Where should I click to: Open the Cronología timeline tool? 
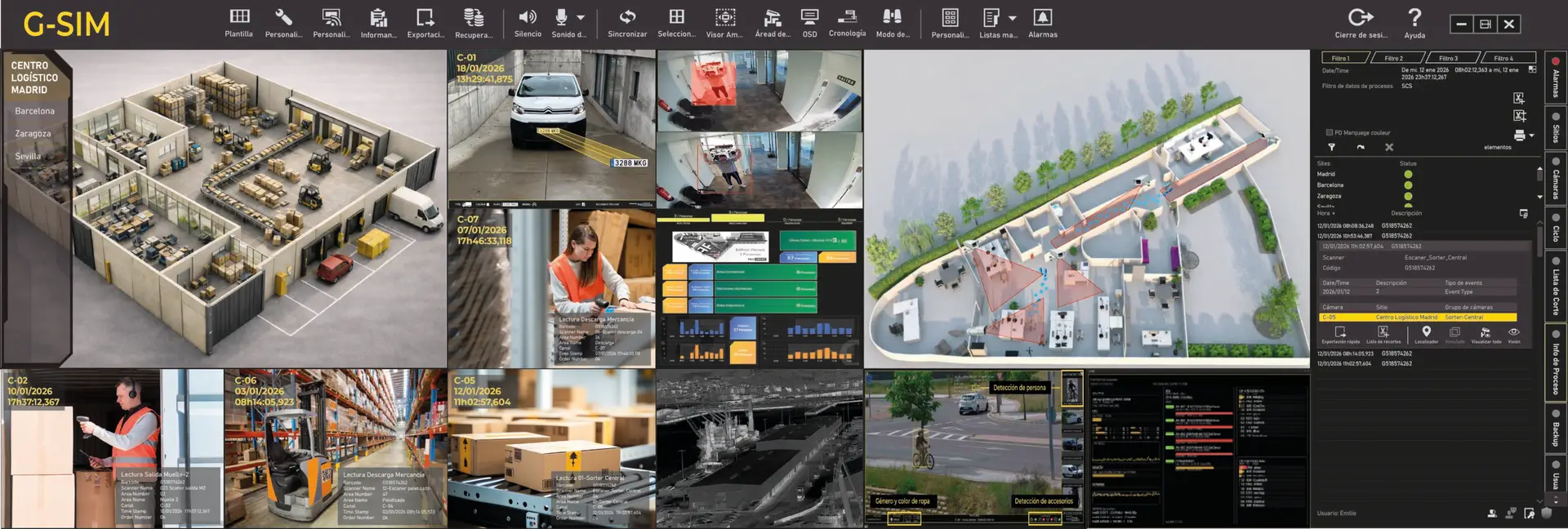pyautogui.click(x=847, y=23)
